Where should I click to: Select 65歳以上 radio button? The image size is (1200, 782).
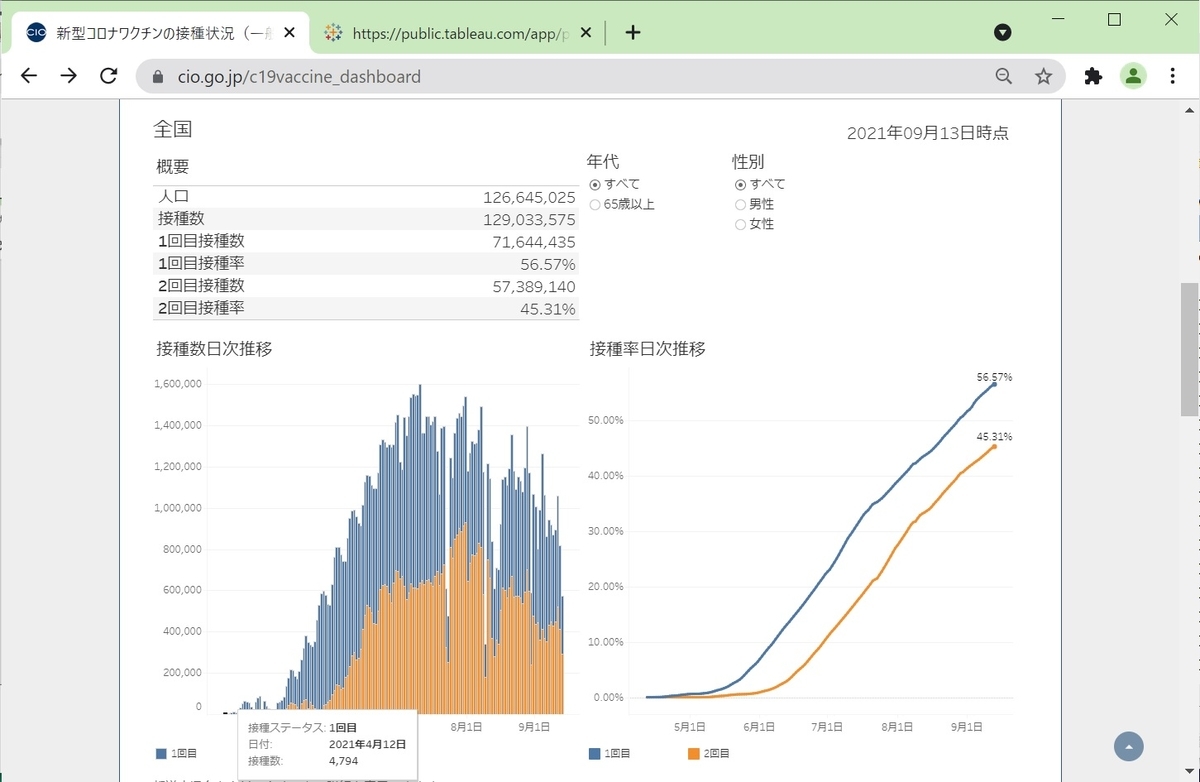pos(595,204)
